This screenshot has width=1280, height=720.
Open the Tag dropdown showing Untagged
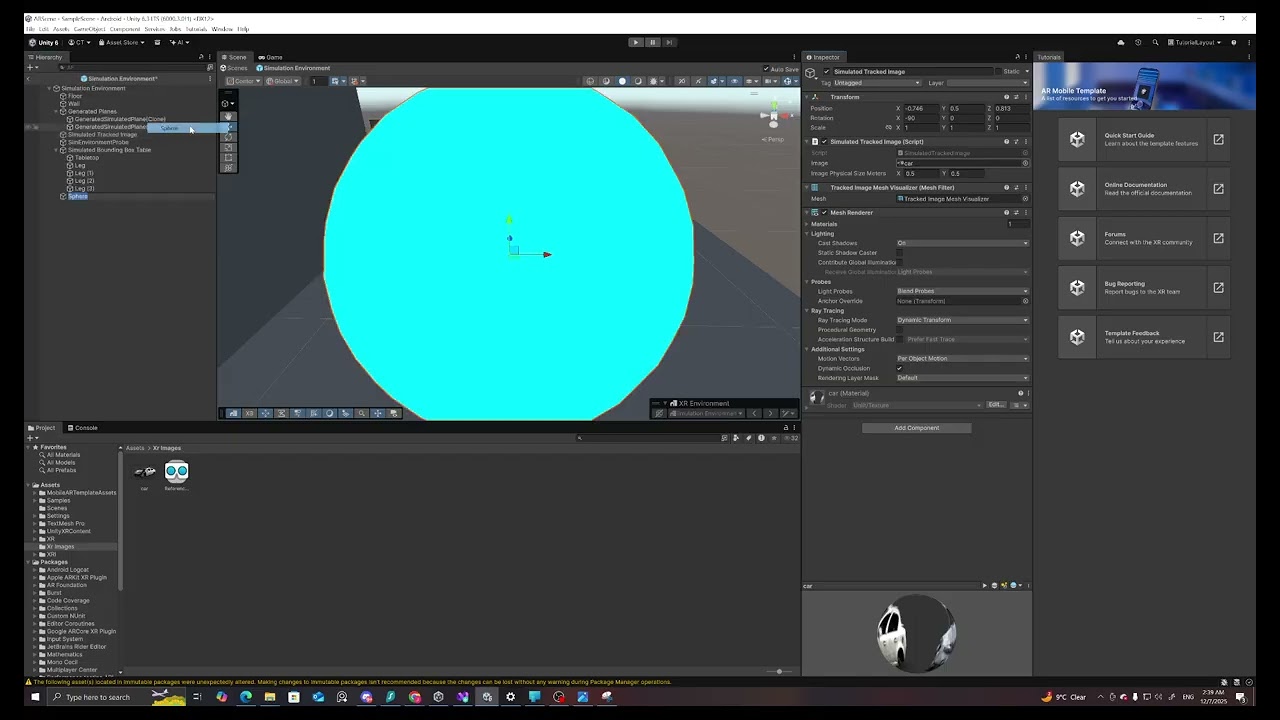877,83
